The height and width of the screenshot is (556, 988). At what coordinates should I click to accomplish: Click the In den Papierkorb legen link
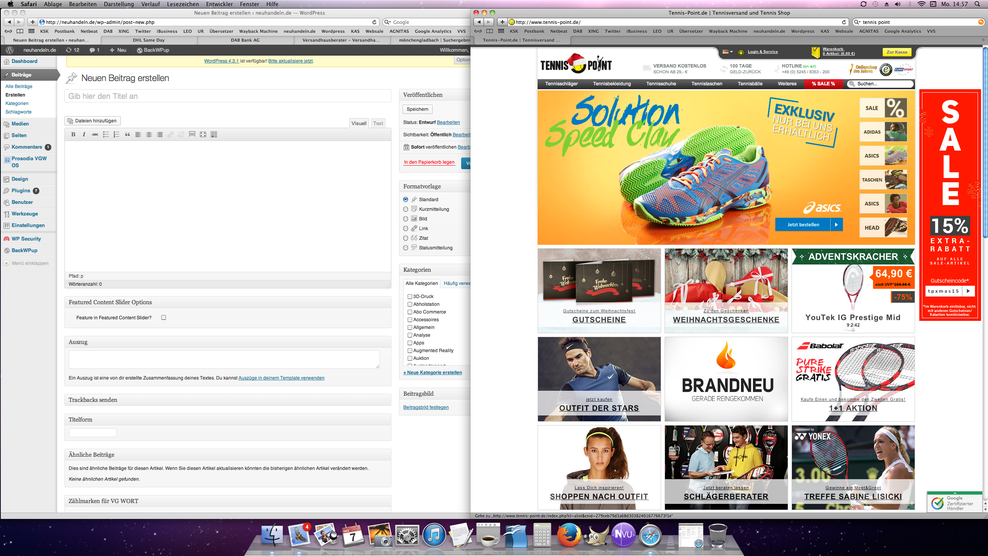pyautogui.click(x=428, y=162)
